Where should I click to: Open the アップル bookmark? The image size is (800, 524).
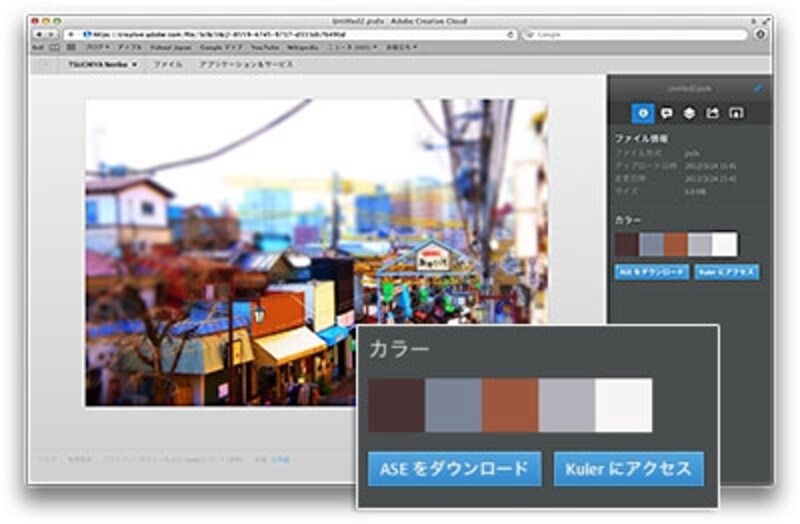point(130,47)
